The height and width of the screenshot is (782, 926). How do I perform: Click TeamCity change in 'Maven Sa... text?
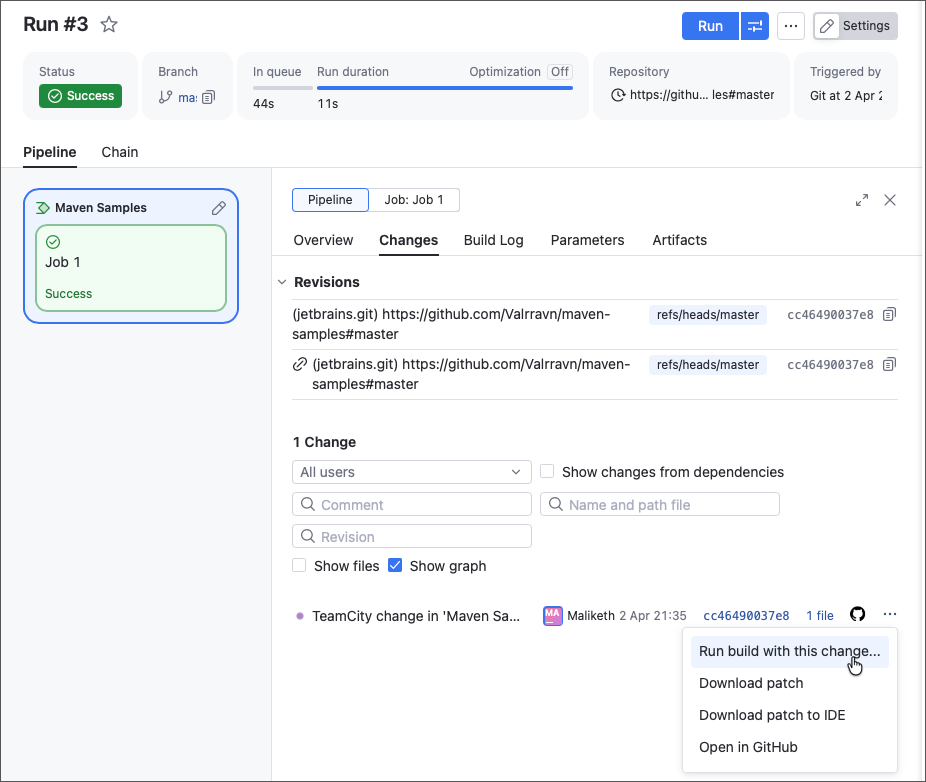(x=416, y=616)
